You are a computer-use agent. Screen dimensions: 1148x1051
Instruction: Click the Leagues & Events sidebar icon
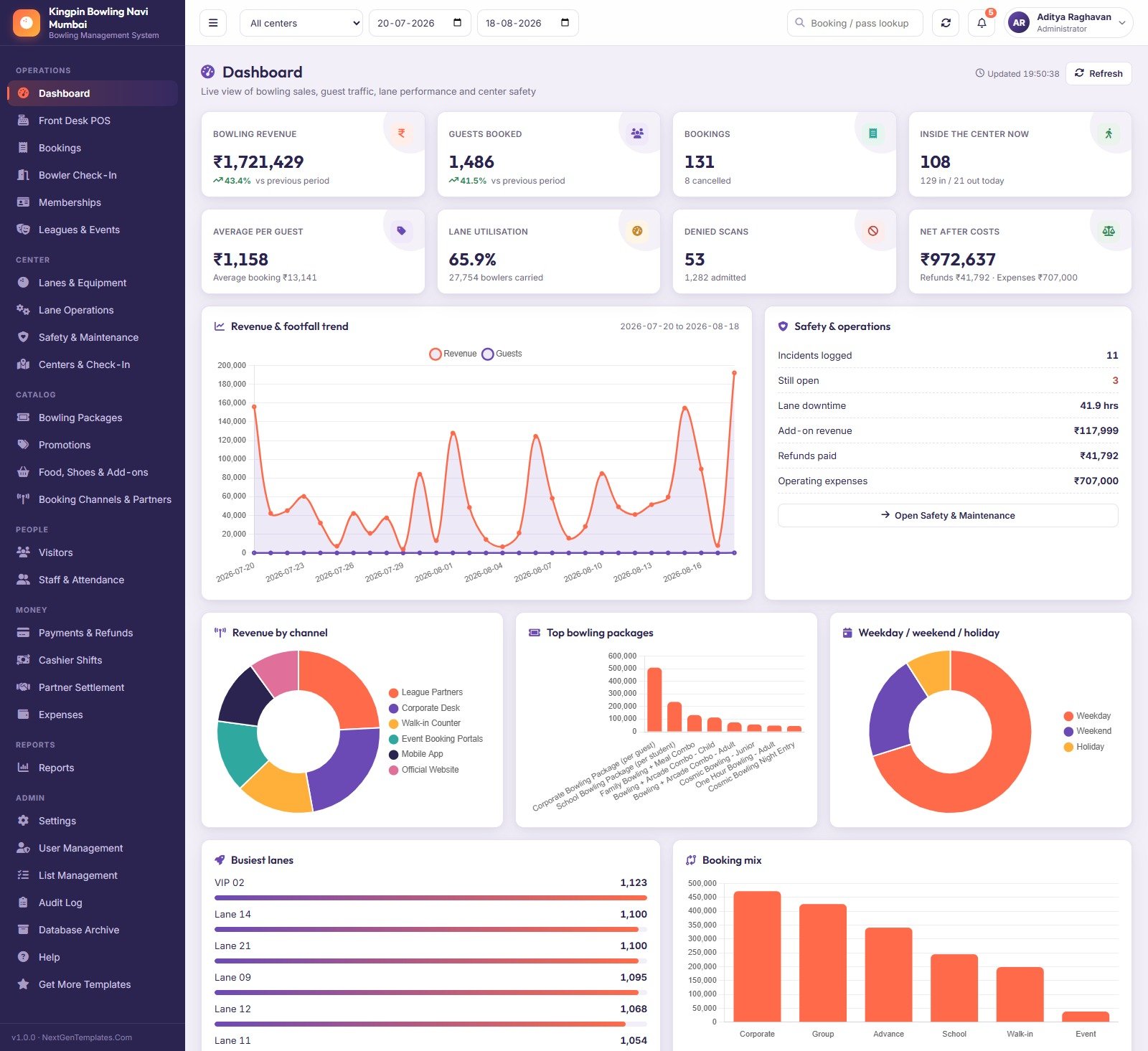(23, 230)
